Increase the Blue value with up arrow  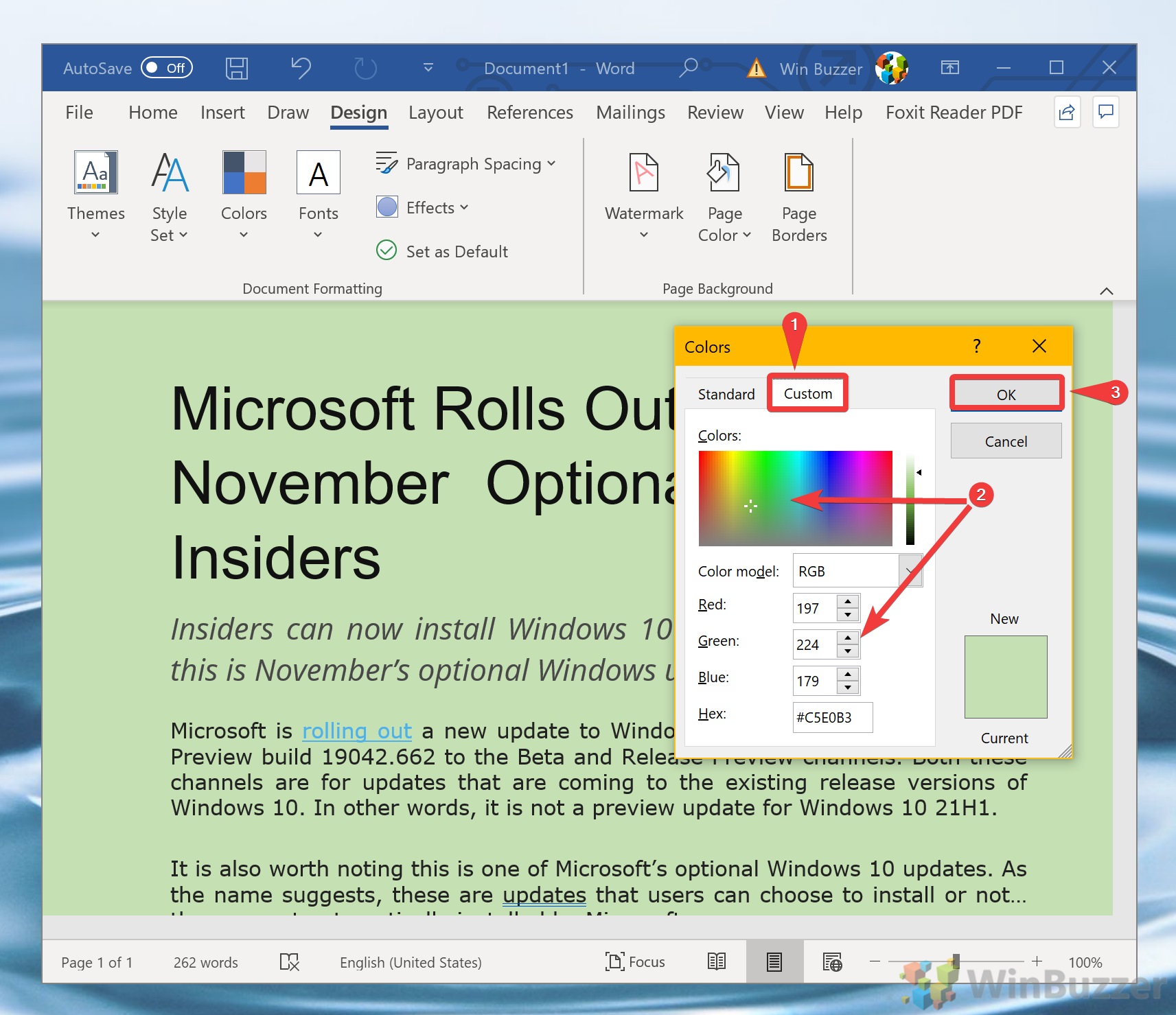(848, 674)
